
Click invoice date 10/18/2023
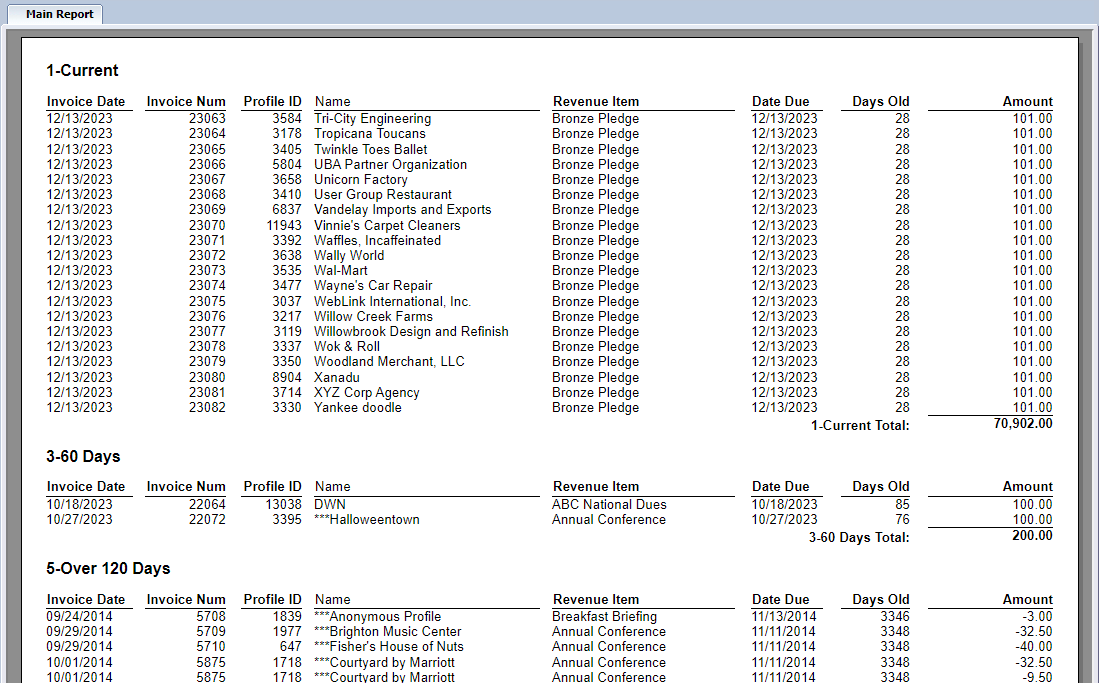[80, 505]
